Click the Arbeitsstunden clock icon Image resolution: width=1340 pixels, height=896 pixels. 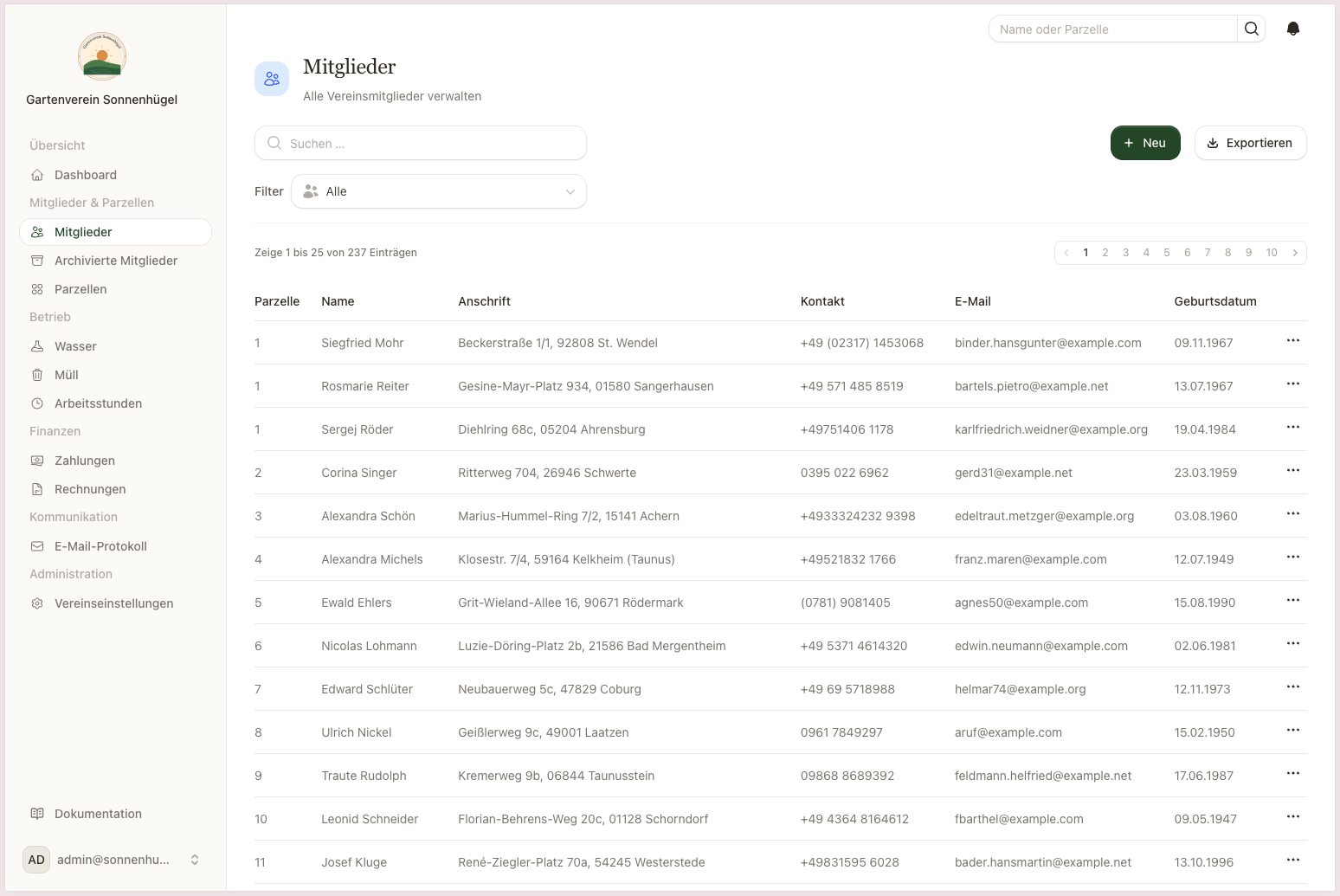(37, 403)
